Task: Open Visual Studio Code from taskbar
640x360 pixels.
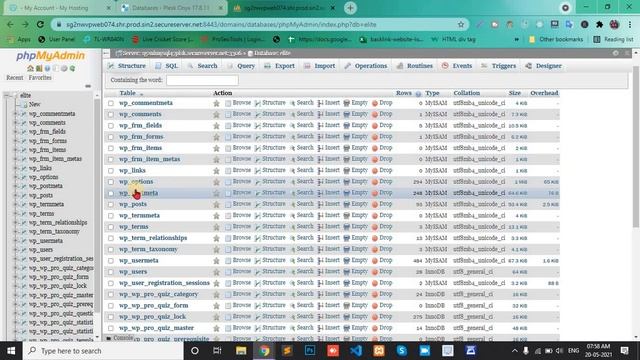Action: click(x=356, y=351)
